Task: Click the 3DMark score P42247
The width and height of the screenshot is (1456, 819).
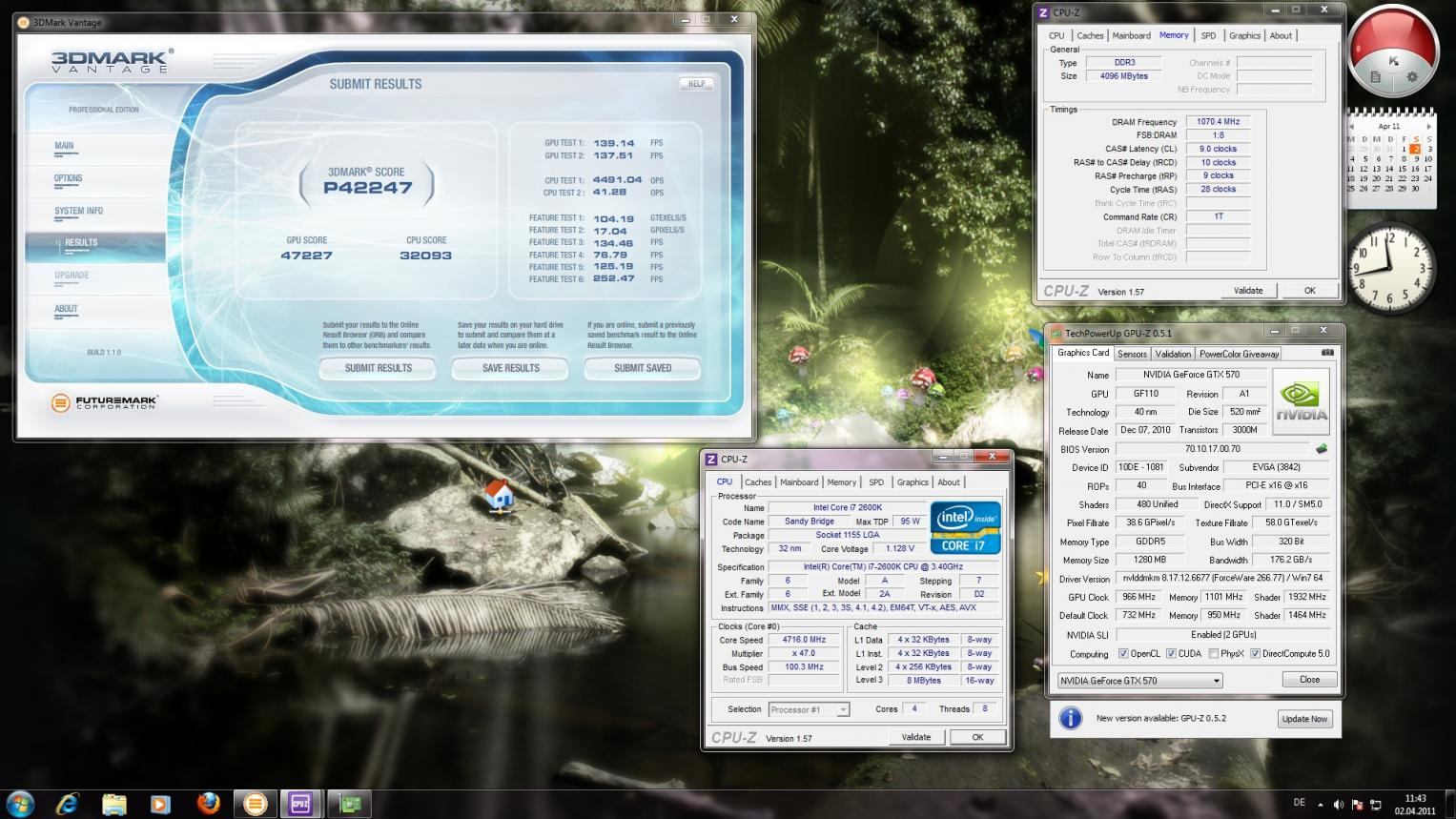Action: (x=367, y=188)
